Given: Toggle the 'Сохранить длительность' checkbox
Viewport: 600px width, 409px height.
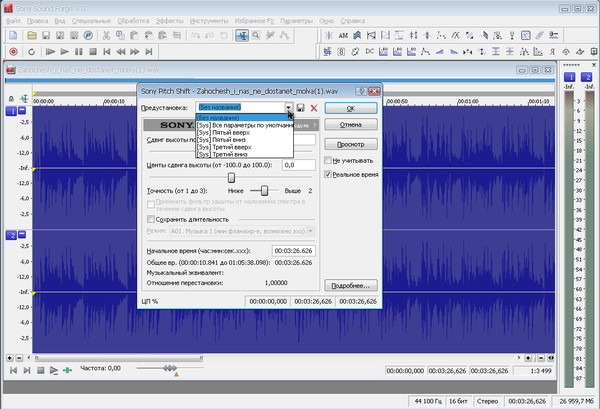Looking at the screenshot, I should 151,219.
